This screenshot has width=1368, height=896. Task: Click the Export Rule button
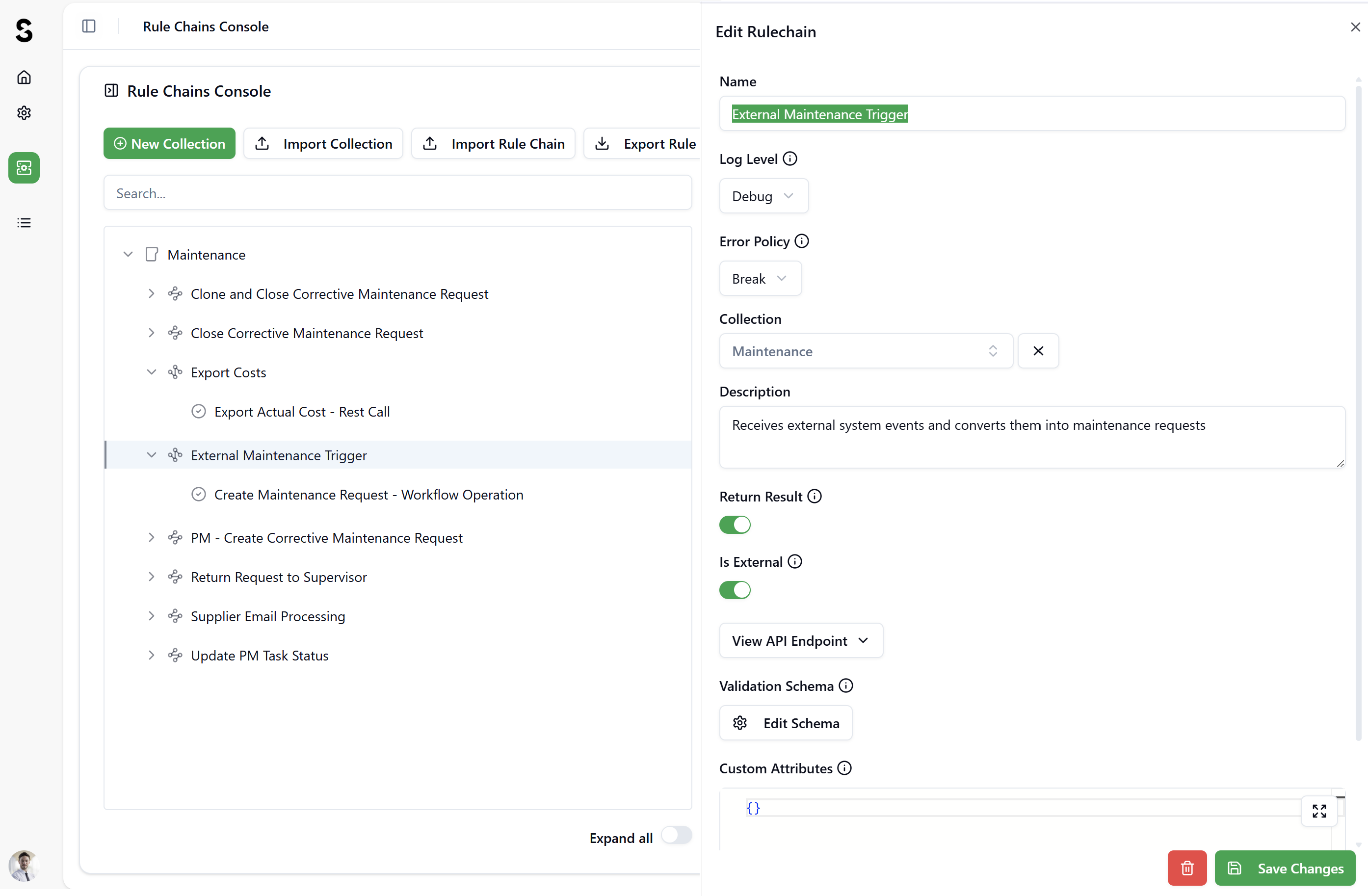643,144
